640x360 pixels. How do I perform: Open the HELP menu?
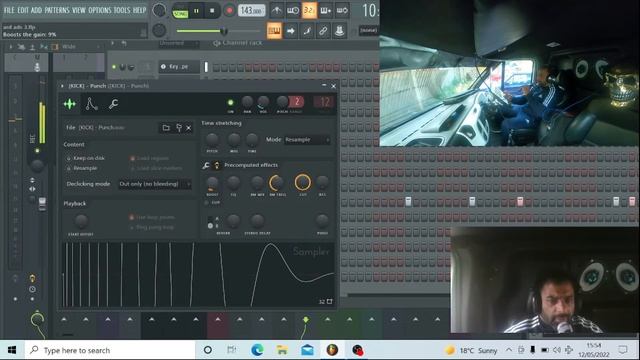coord(139,10)
